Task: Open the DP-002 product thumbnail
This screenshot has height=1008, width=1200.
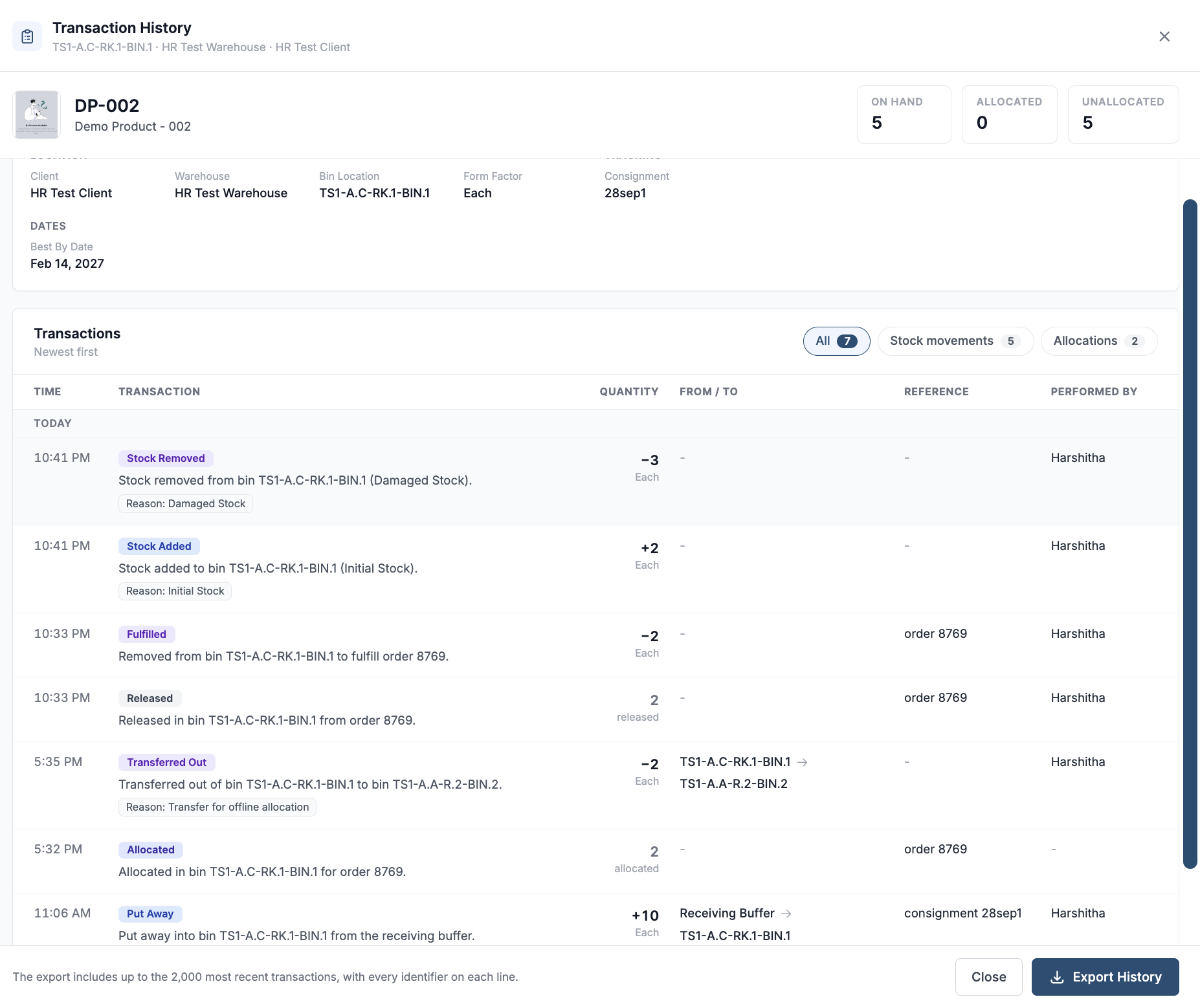Action: [37, 115]
